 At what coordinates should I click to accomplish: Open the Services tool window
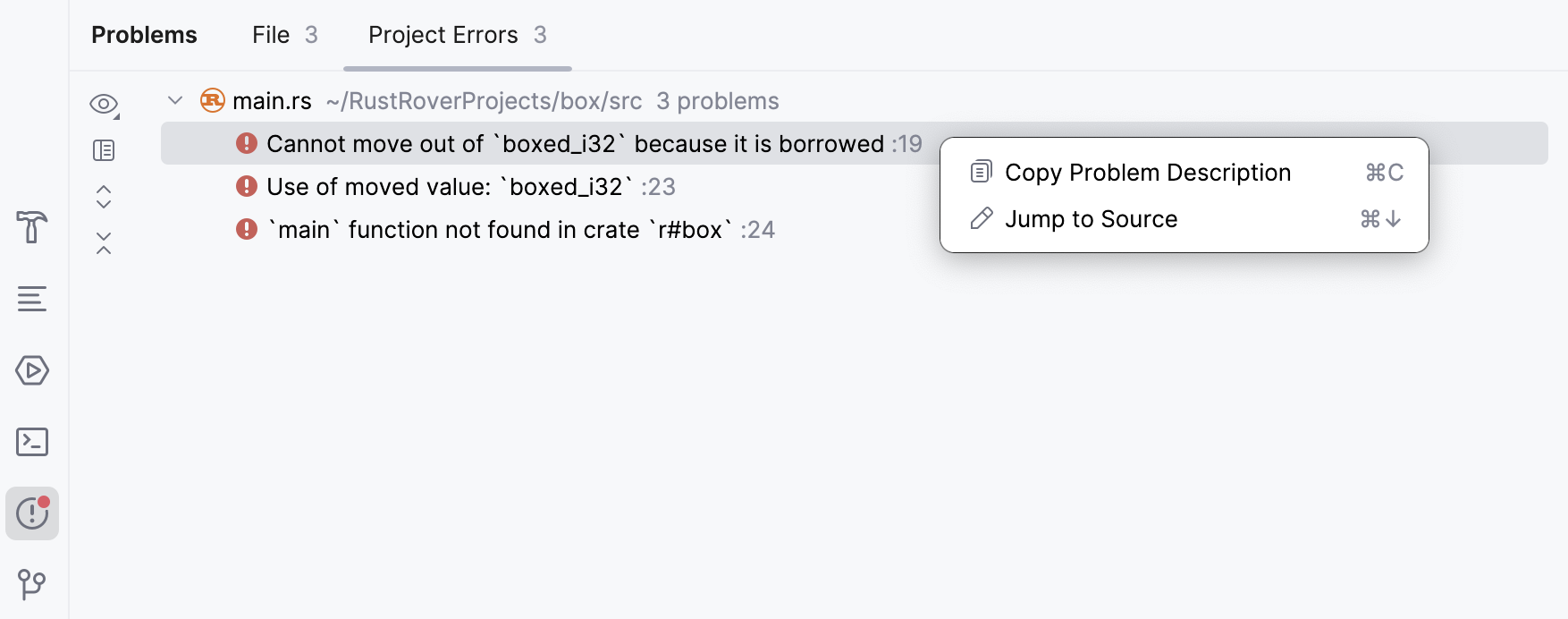(32, 370)
